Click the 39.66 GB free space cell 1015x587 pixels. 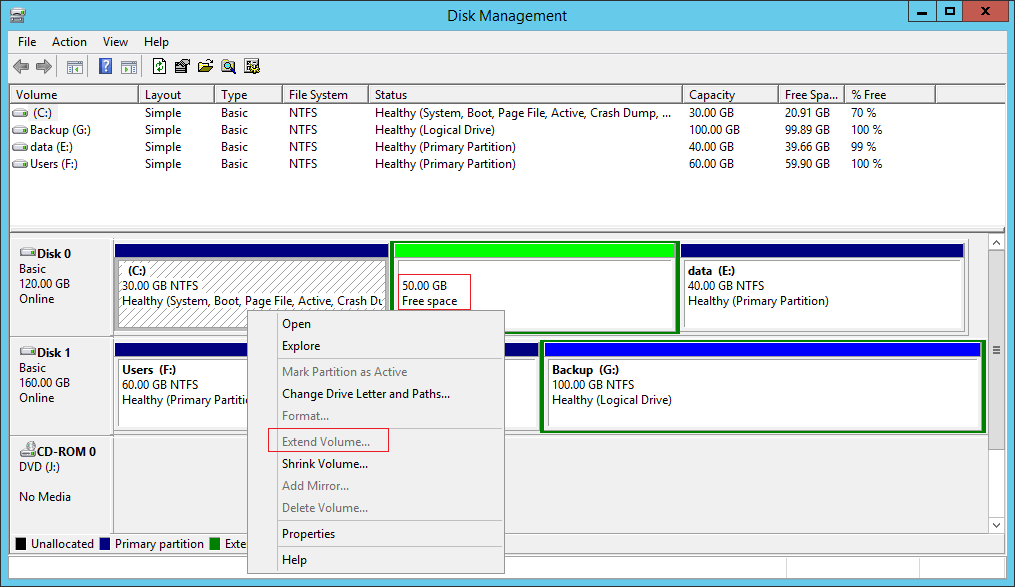[x=807, y=147]
